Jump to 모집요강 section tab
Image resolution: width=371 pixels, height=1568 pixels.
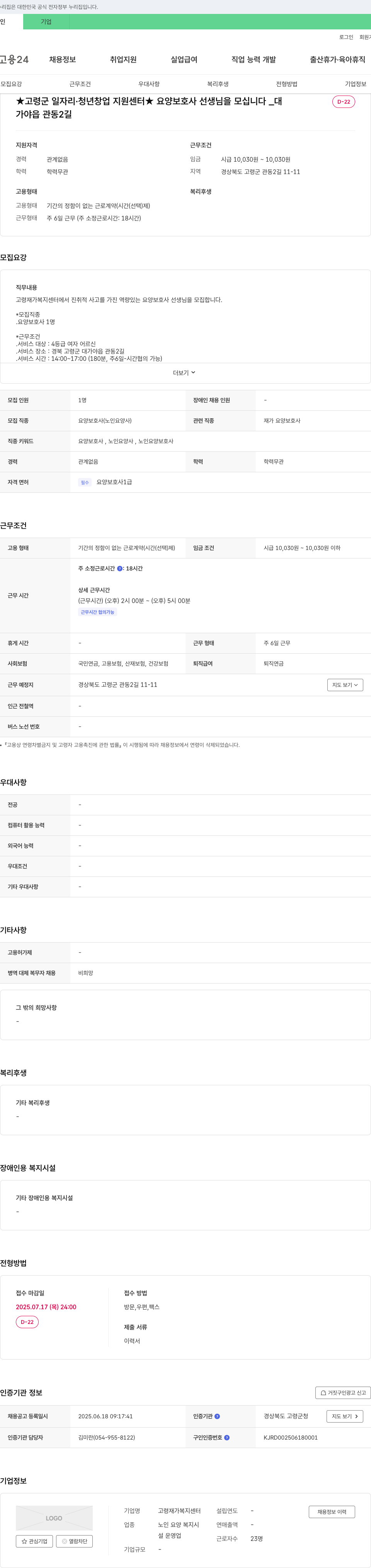point(11,84)
